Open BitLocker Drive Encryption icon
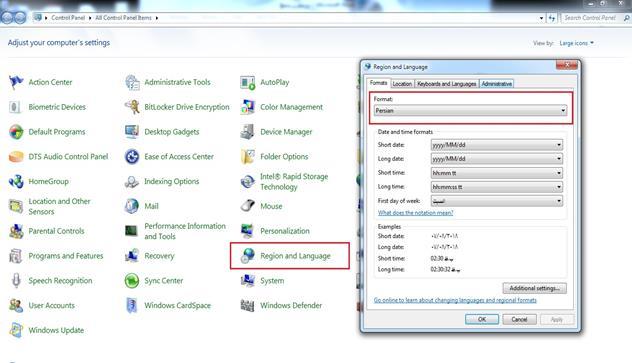This screenshot has height=363, width=632. coord(132,107)
